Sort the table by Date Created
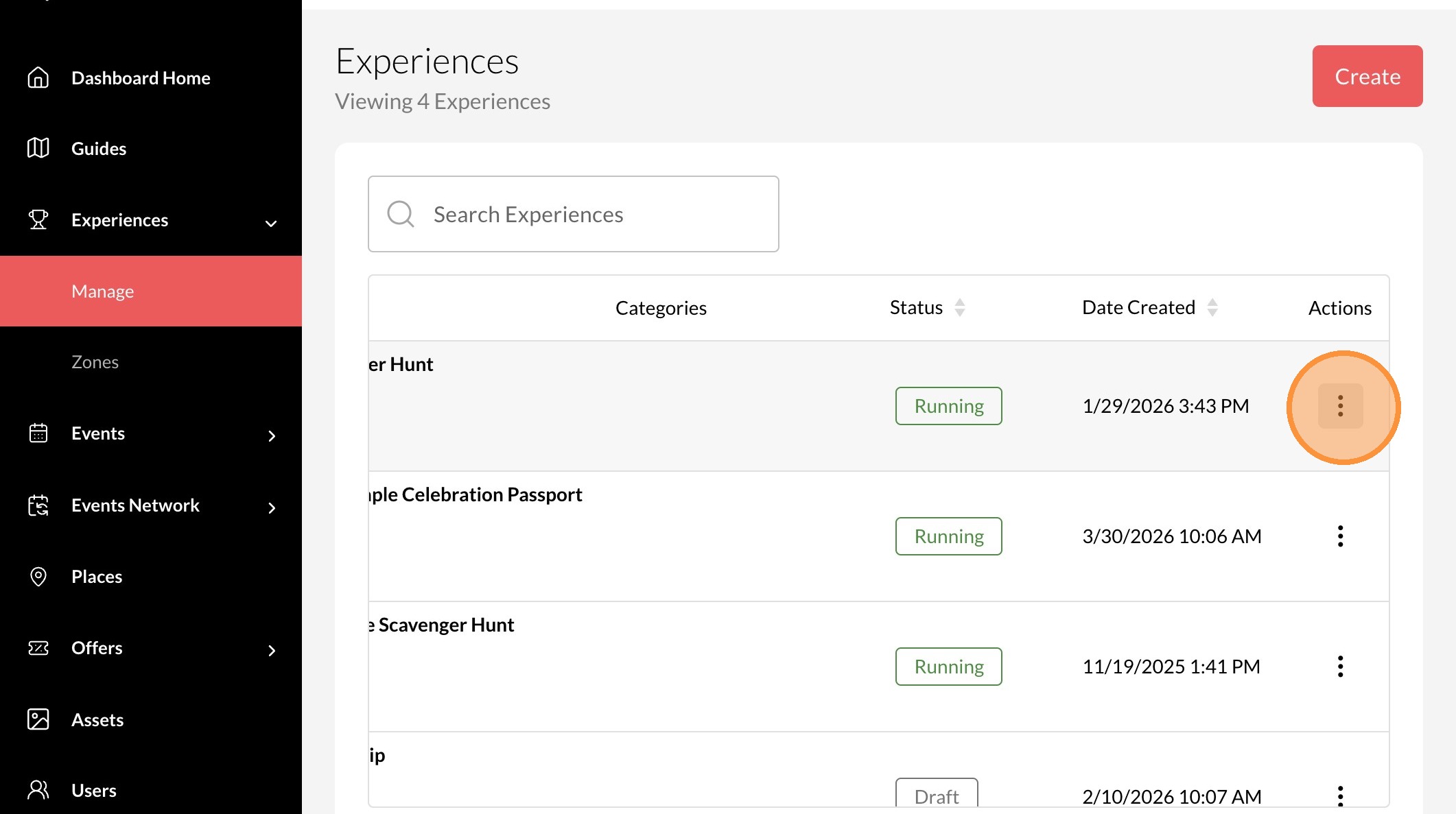This screenshot has height=814, width=1456. (1212, 308)
